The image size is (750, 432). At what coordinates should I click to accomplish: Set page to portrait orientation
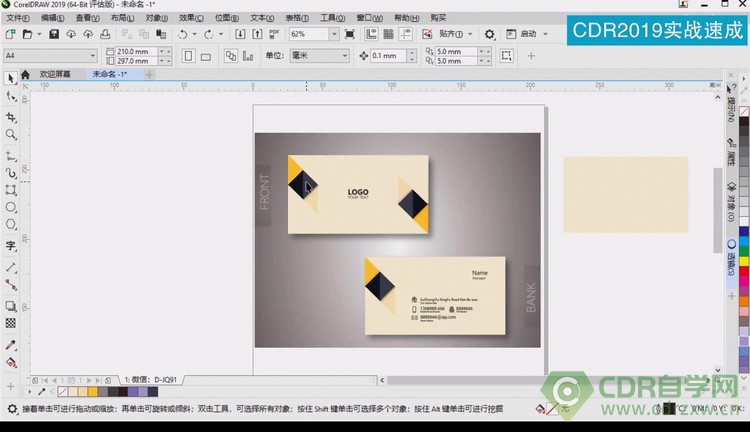click(188, 56)
